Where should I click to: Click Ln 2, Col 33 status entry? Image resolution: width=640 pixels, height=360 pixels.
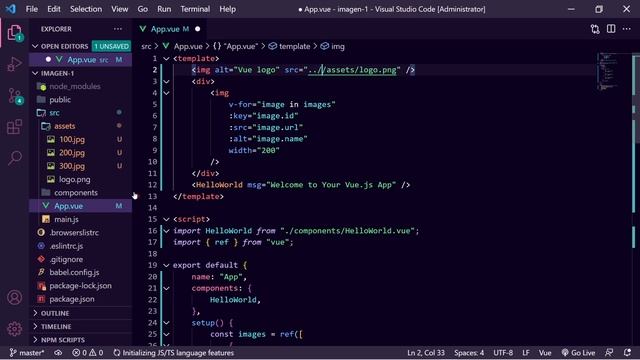point(426,353)
